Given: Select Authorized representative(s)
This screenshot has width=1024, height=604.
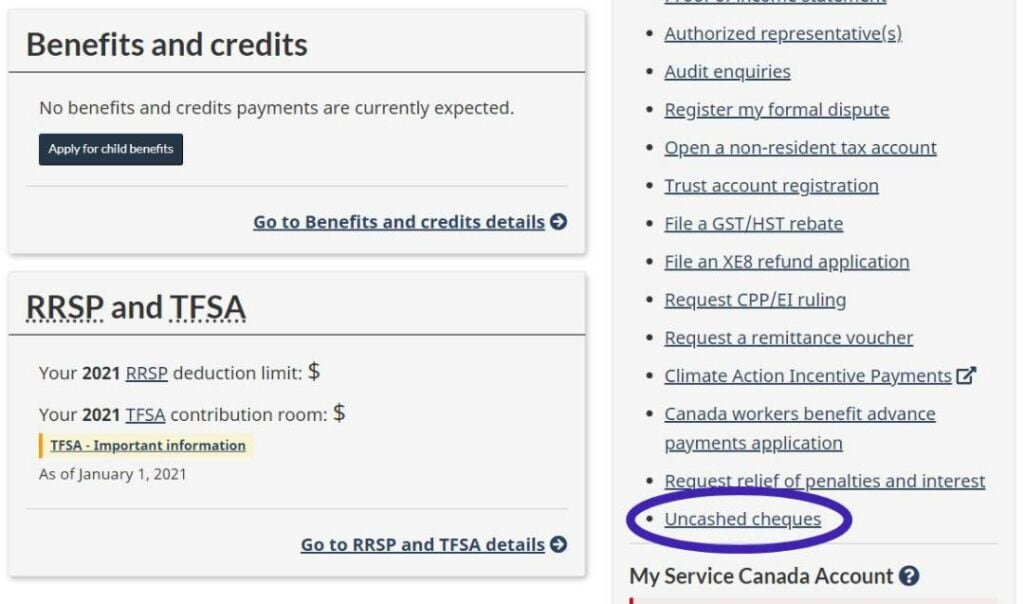Looking at the screenshot, I should pyautogui.click(x=783, y=33).
